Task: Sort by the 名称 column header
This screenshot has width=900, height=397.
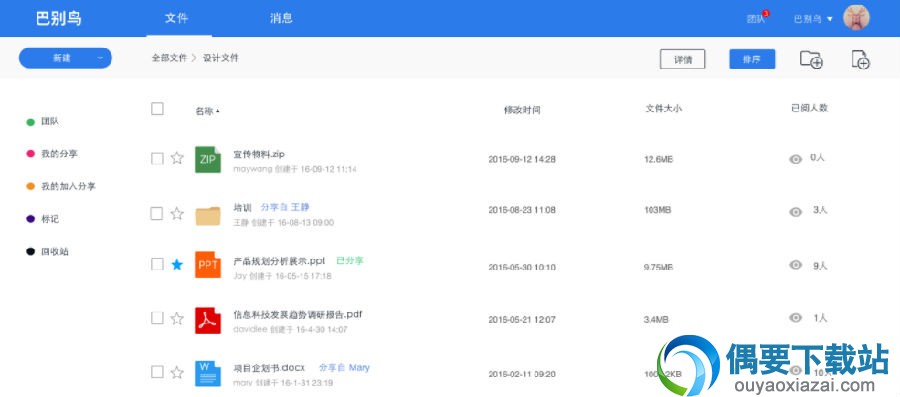Action: pos(207,111)
